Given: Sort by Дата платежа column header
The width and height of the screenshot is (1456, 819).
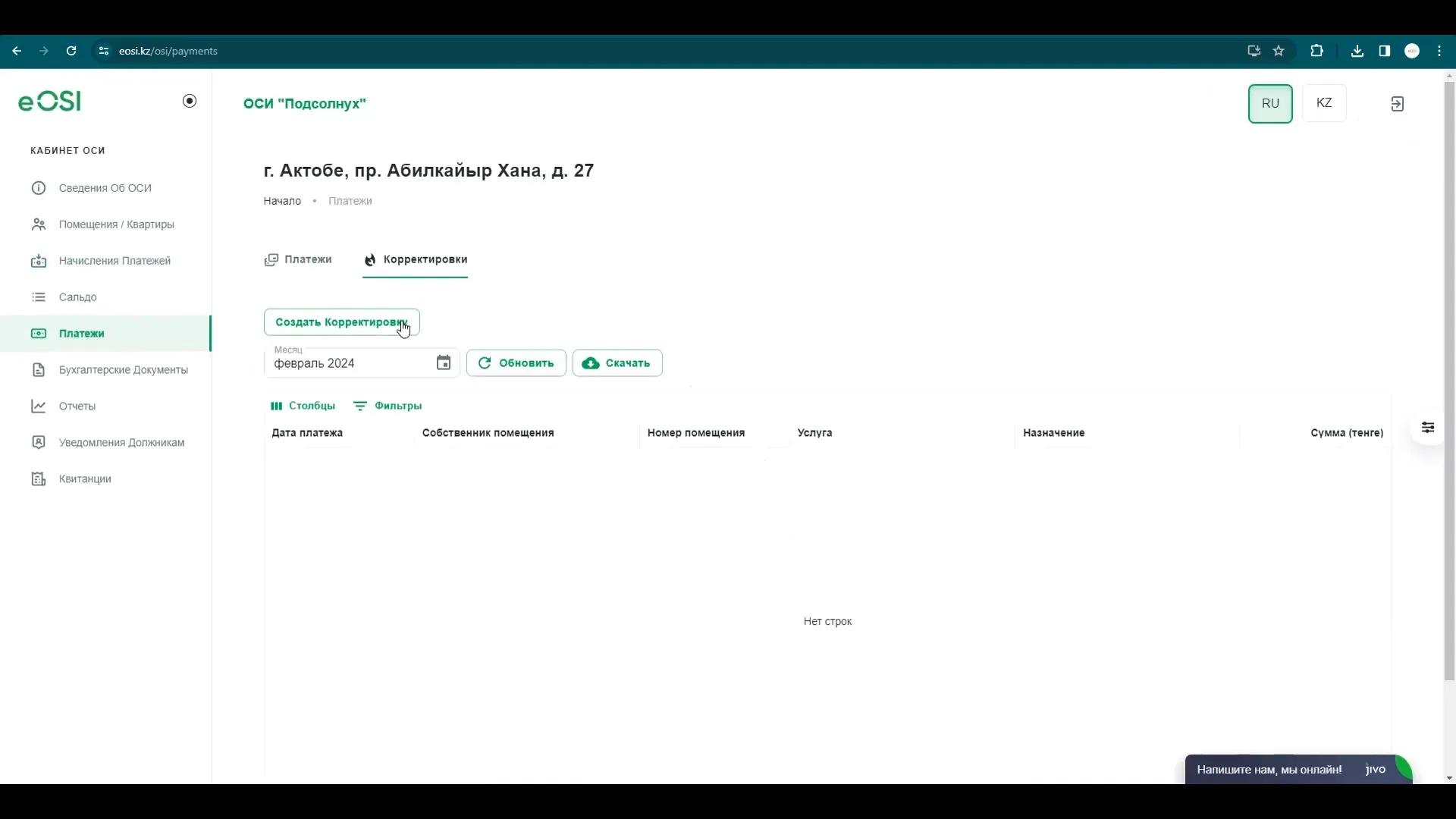Looking at the screenshot, I should (307, 433).
